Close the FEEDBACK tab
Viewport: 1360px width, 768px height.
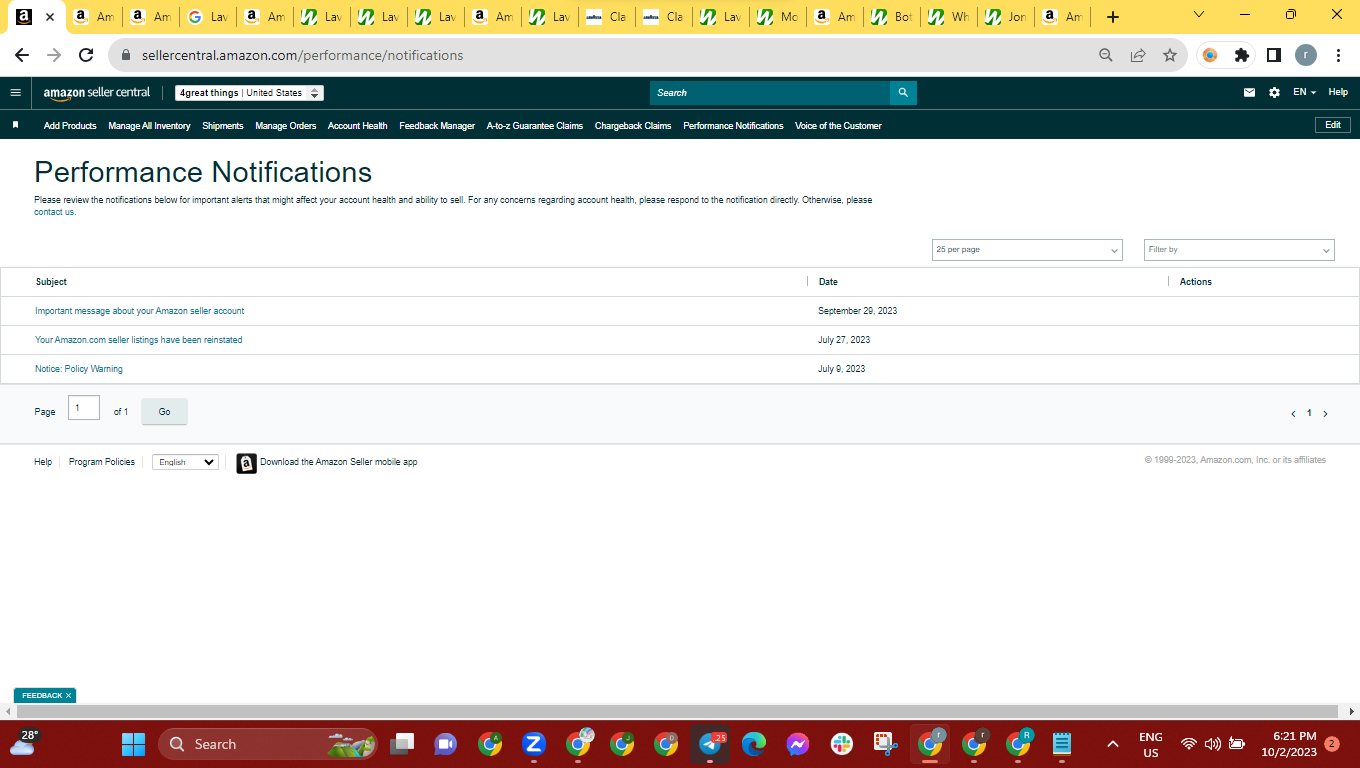[x=68, y=695]
